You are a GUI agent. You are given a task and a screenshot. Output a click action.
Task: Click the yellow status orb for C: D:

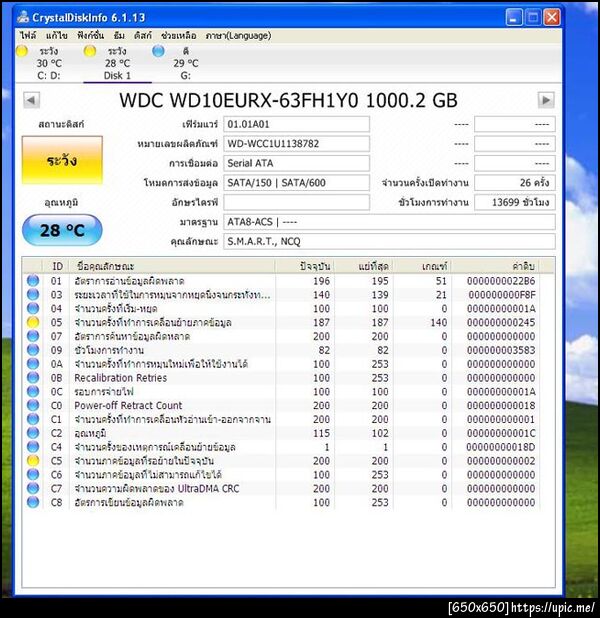(x=22, y=51)
